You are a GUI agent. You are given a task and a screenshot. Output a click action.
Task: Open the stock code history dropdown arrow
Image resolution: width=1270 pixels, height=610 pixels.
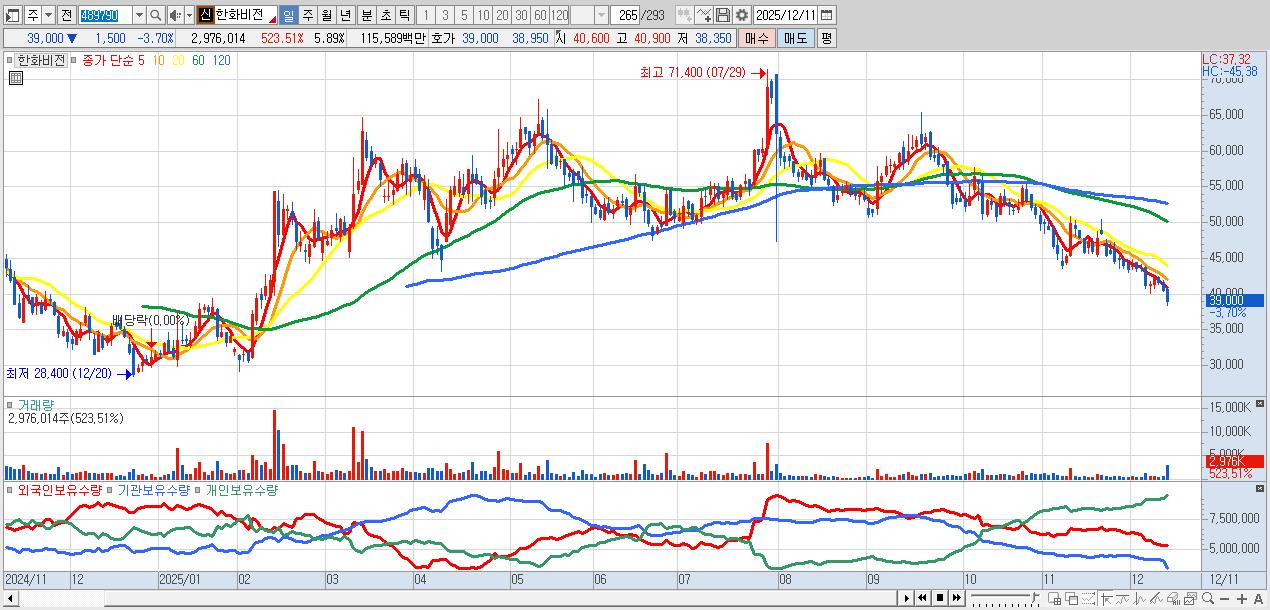pos(139,15)
